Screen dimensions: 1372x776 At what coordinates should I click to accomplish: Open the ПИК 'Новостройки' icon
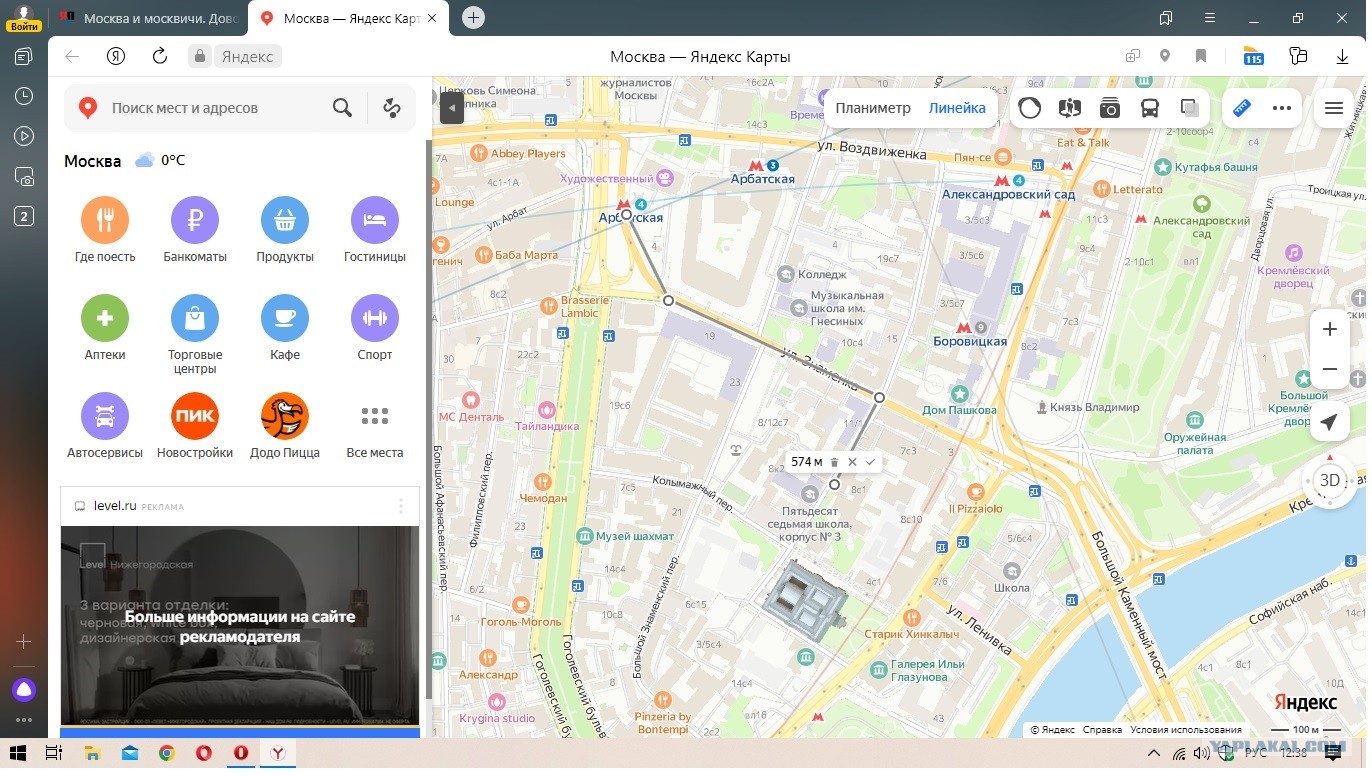coord(195,417)
